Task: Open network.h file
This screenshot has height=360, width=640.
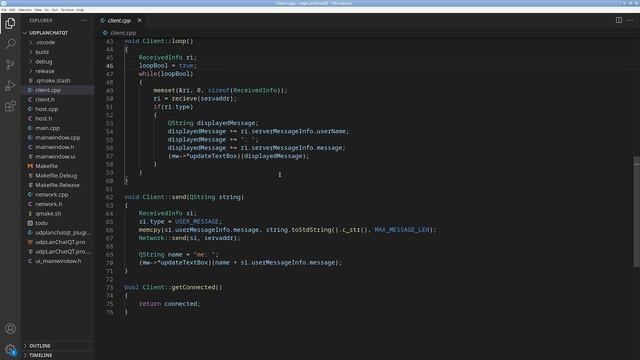Action: click(x=58, y=204)
